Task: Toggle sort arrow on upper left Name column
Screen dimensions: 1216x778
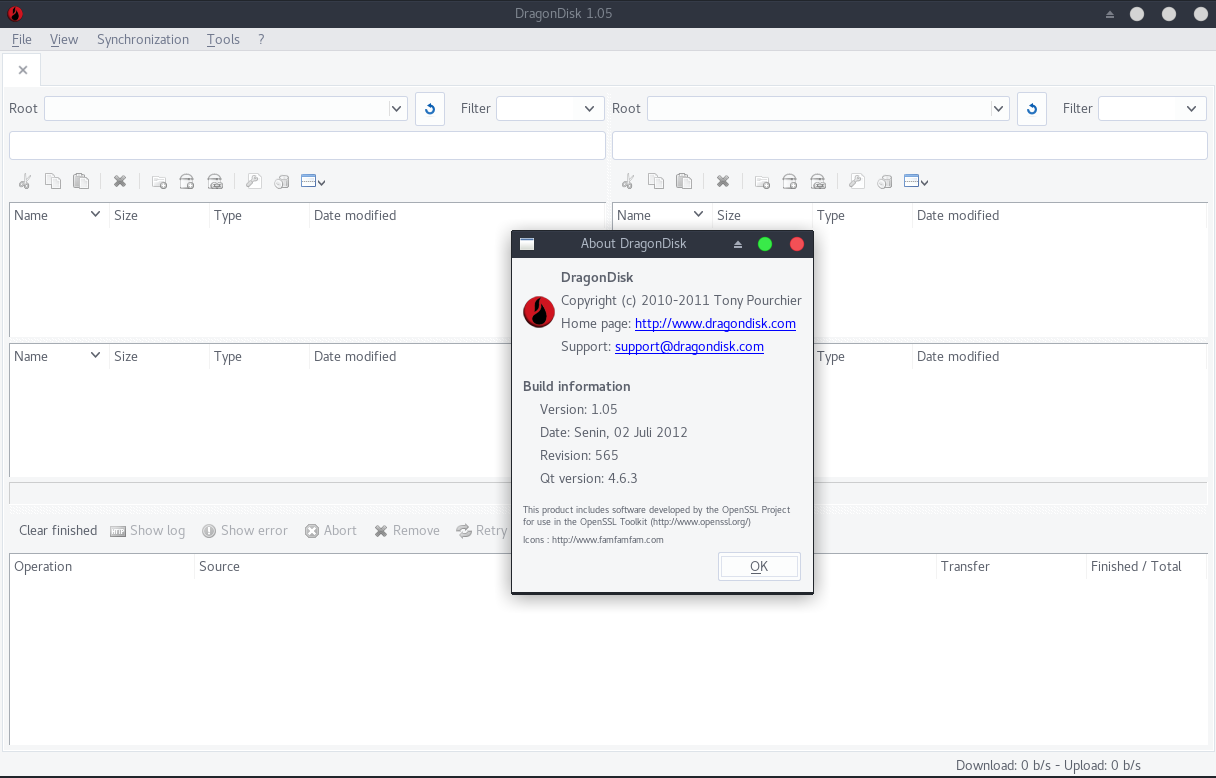Action: (x=96, y=214)
